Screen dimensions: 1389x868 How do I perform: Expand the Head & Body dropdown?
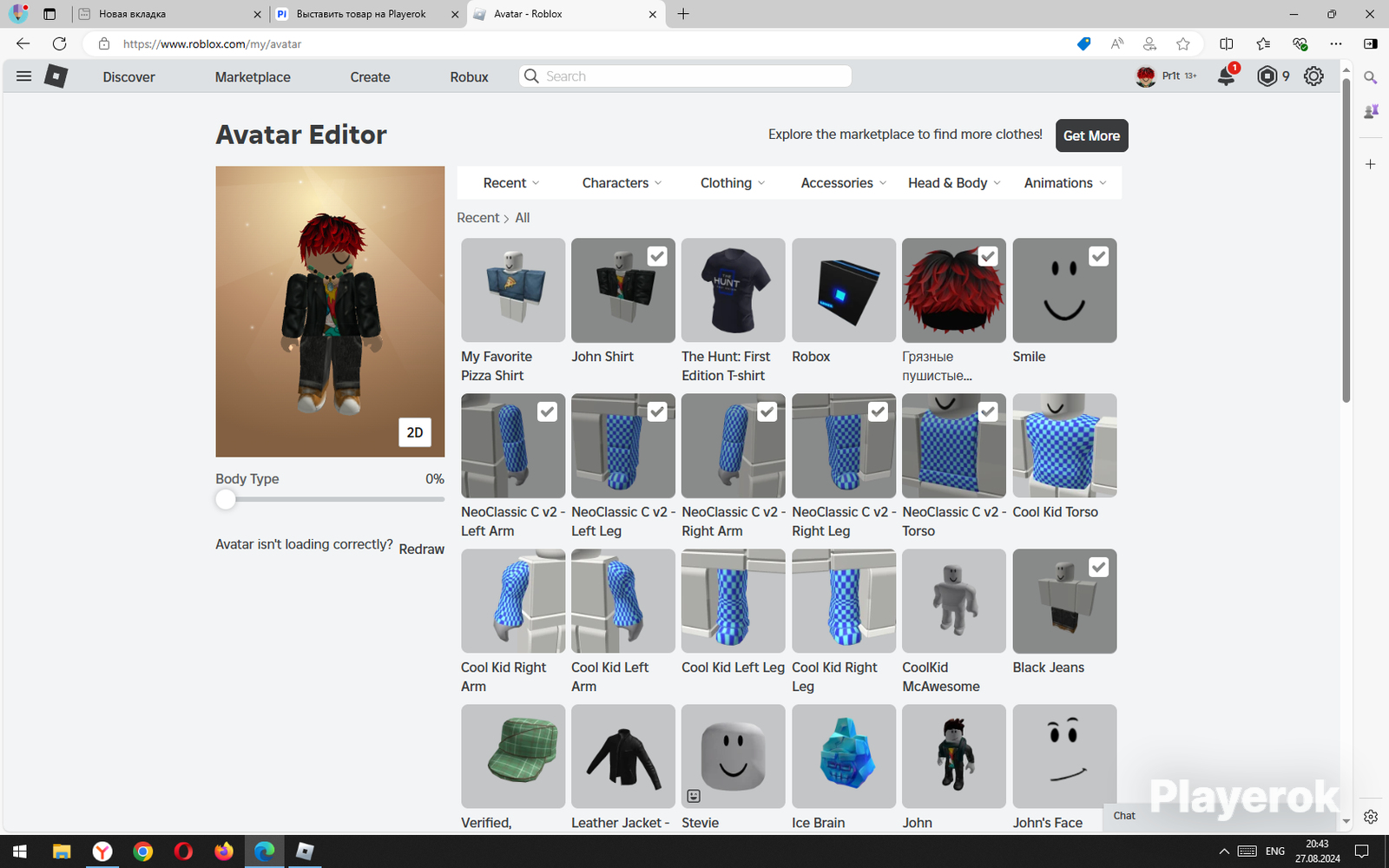(x=954, y=183)
